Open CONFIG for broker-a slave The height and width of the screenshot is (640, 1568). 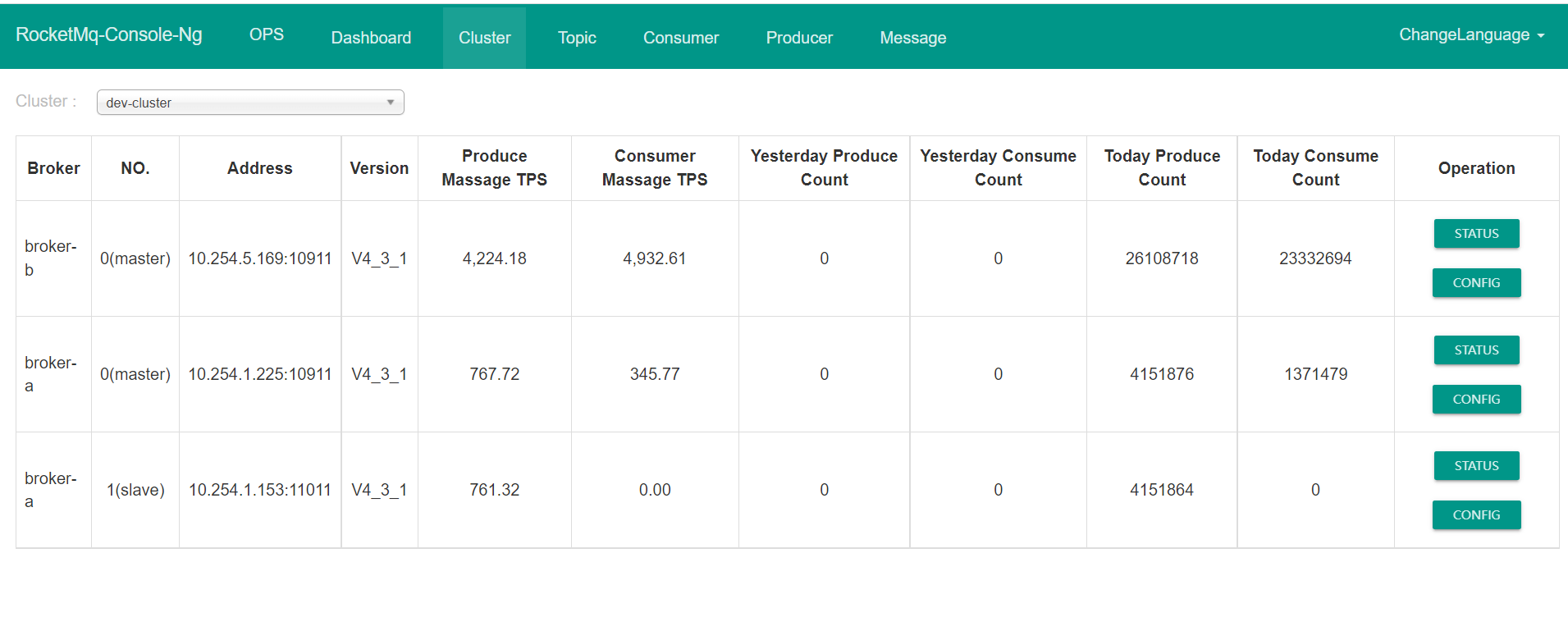pyautogui.click(x=1476, y=515)
